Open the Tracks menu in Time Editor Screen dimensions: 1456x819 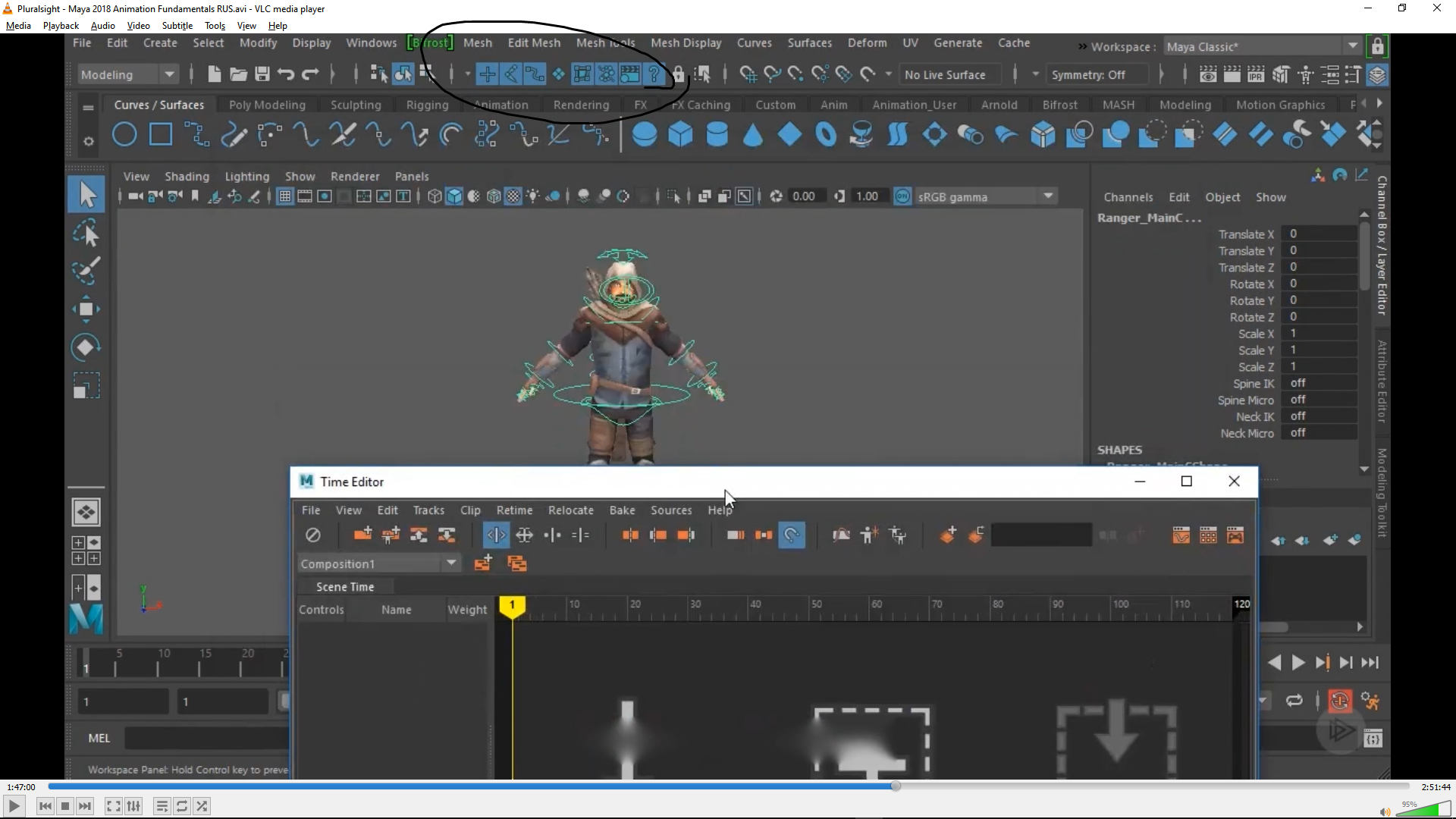[428, 510]
